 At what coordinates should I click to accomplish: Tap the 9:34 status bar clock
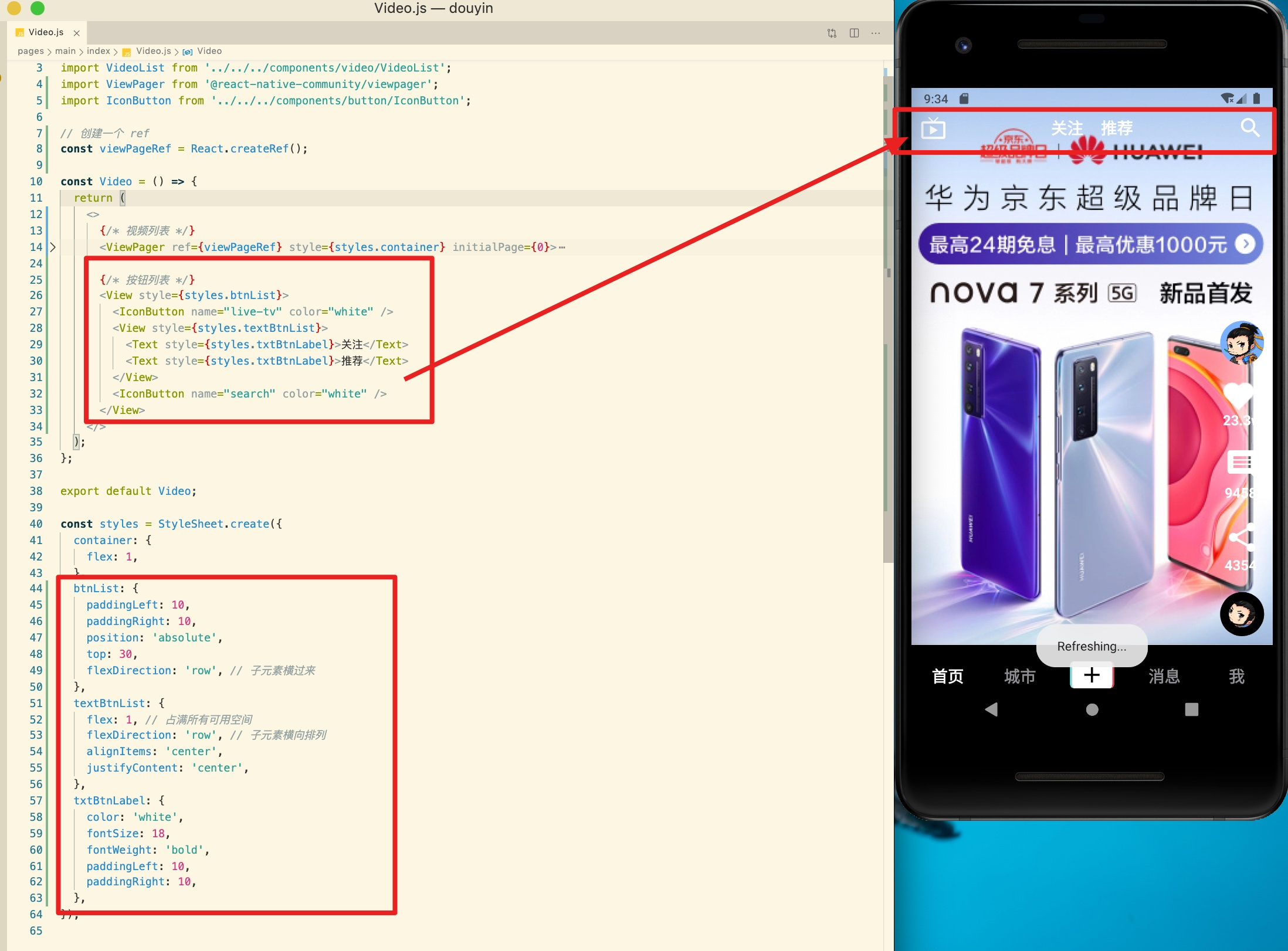pos(936,99)
